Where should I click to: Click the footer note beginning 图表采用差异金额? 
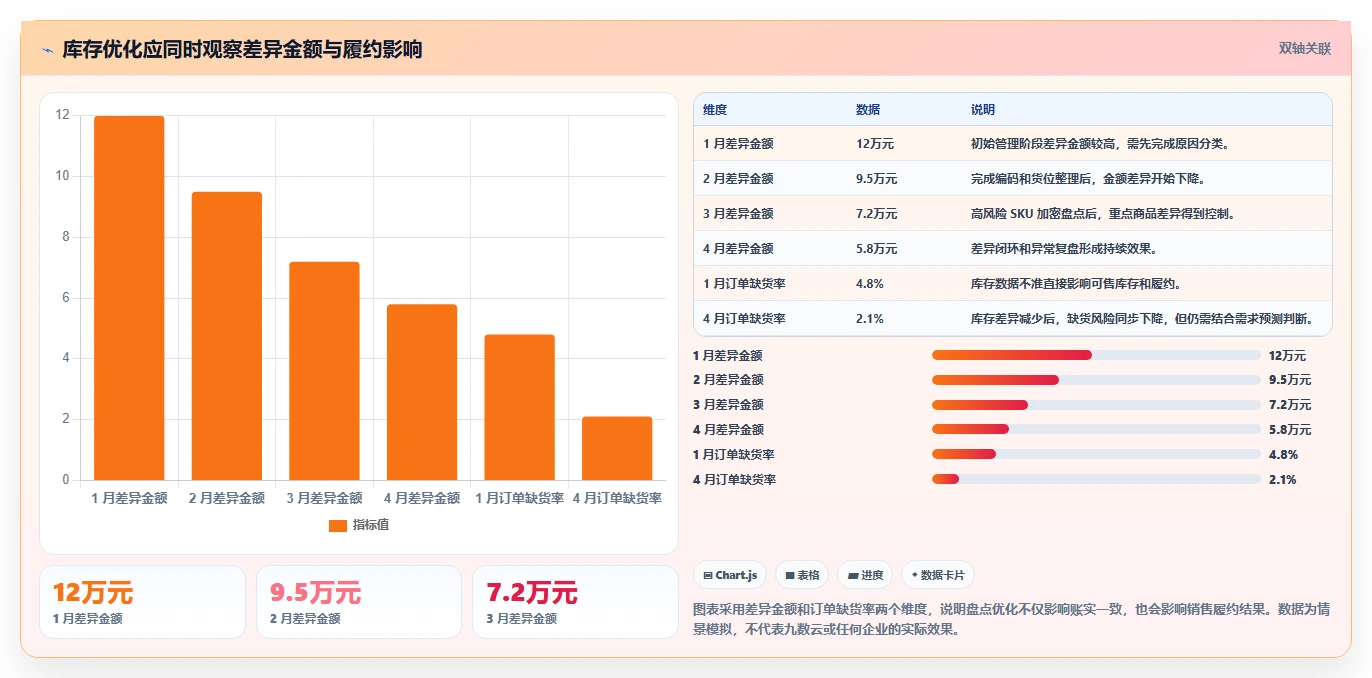pyautogui.click(x=1012, y=619)
